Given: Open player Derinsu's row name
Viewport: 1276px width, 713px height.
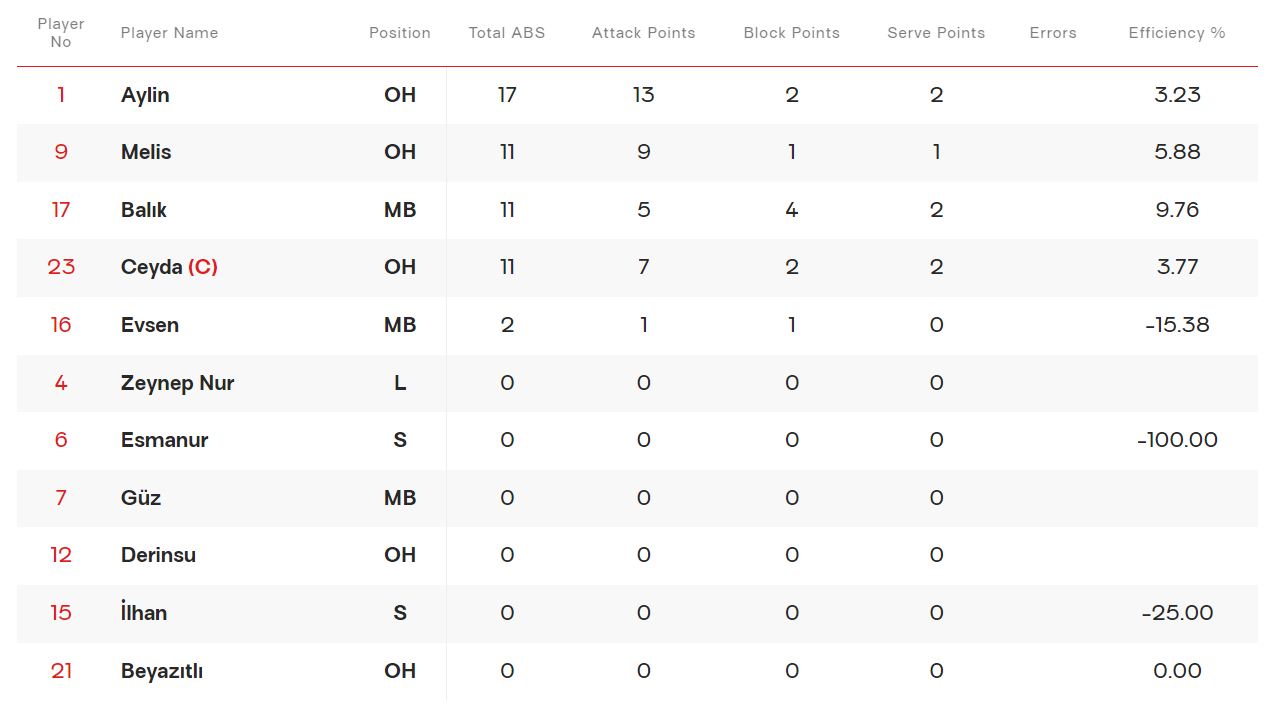Looking at the screenshot, I should 158,555.
